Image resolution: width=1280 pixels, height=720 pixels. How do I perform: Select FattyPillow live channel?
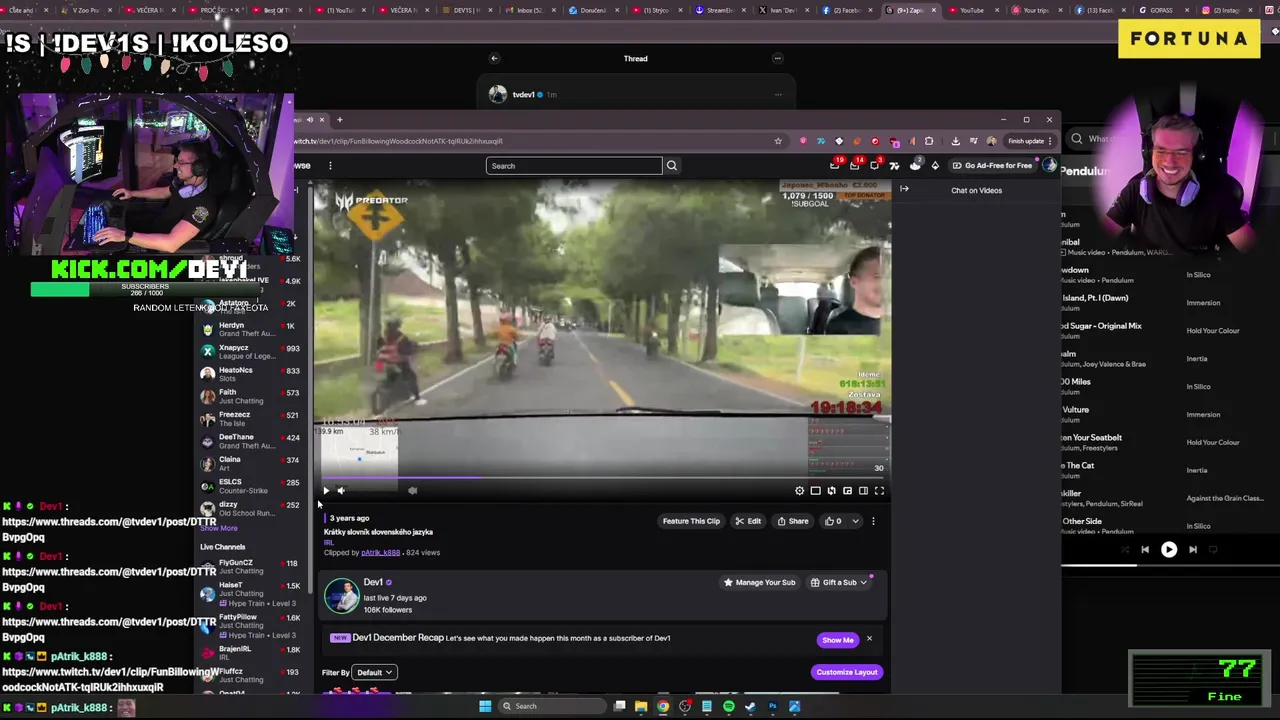point(250,625)
